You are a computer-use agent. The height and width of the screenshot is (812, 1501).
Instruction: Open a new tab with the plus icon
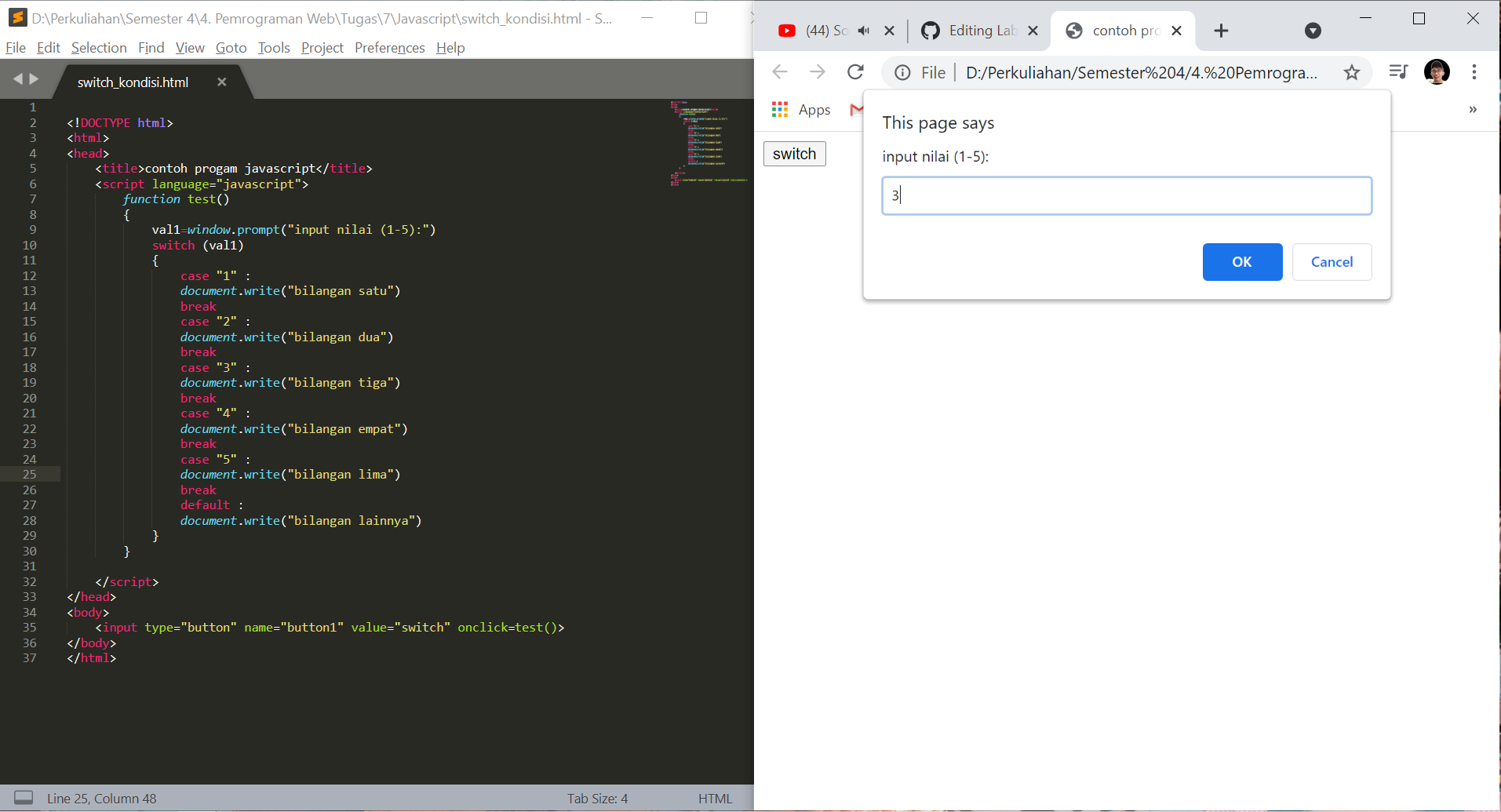tap(1220, 31)
